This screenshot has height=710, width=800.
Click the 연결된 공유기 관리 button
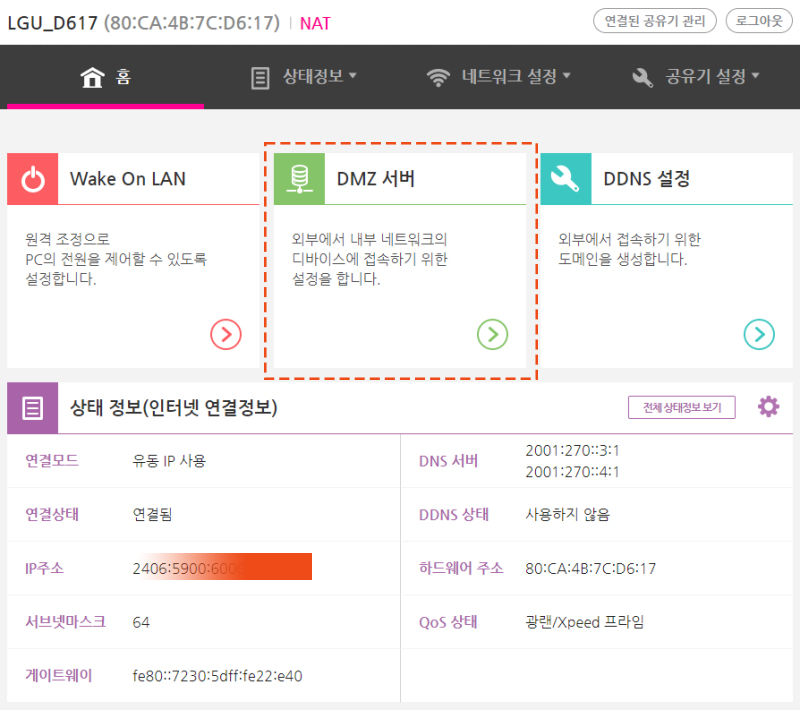point(655,21)
